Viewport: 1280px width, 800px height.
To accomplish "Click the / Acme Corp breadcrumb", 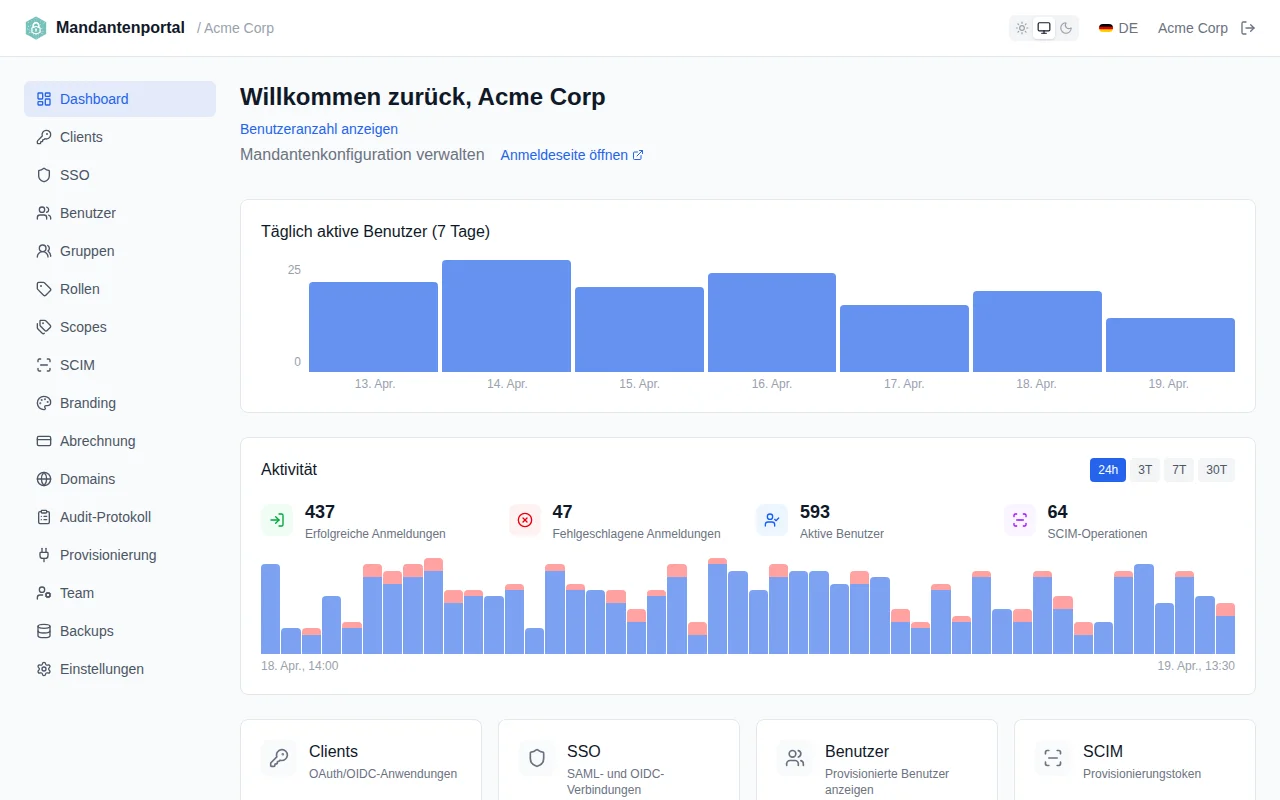I will pyautogui.click(x=235, y=28).
